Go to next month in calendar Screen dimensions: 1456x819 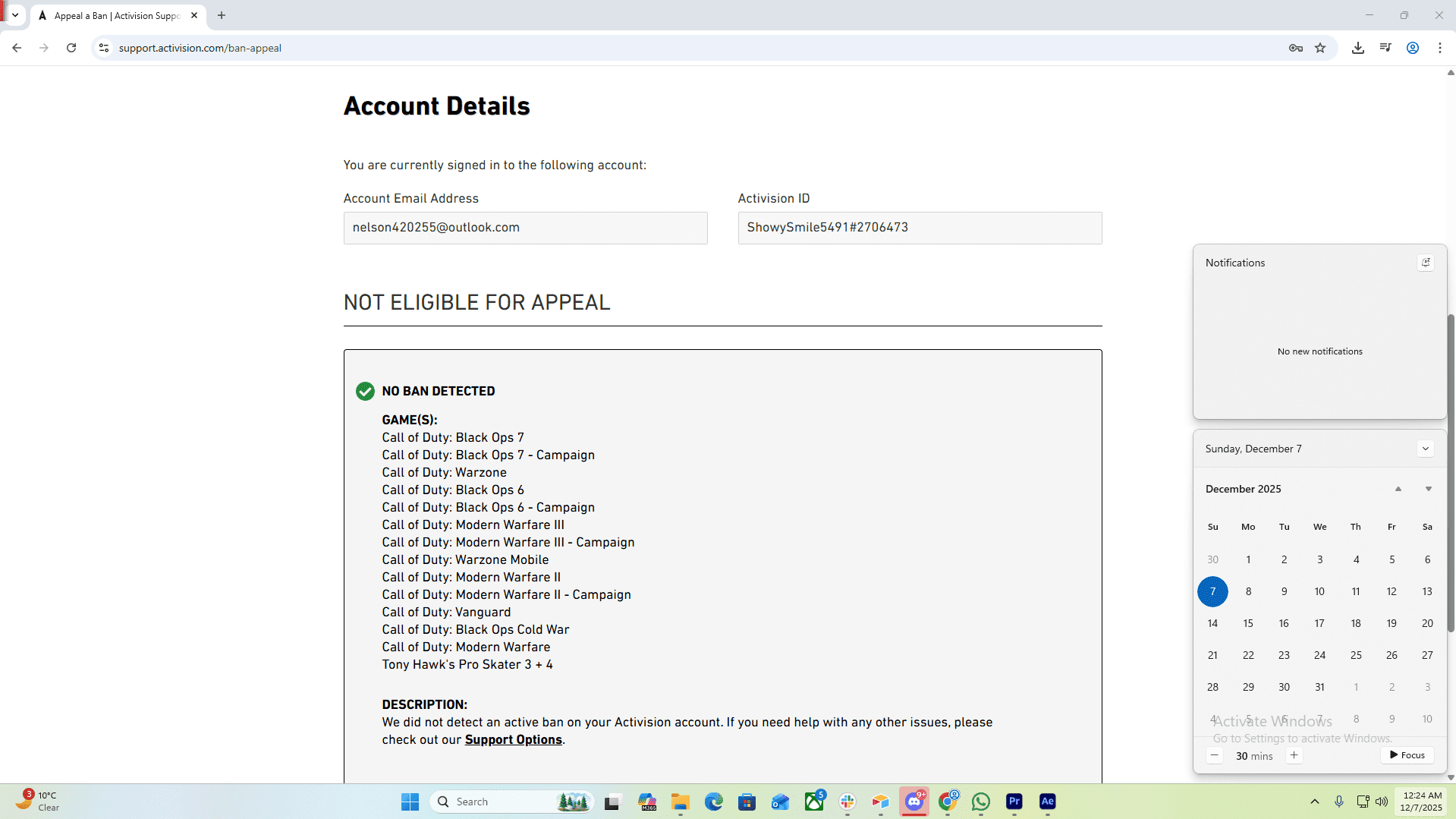click(1428, 489)
